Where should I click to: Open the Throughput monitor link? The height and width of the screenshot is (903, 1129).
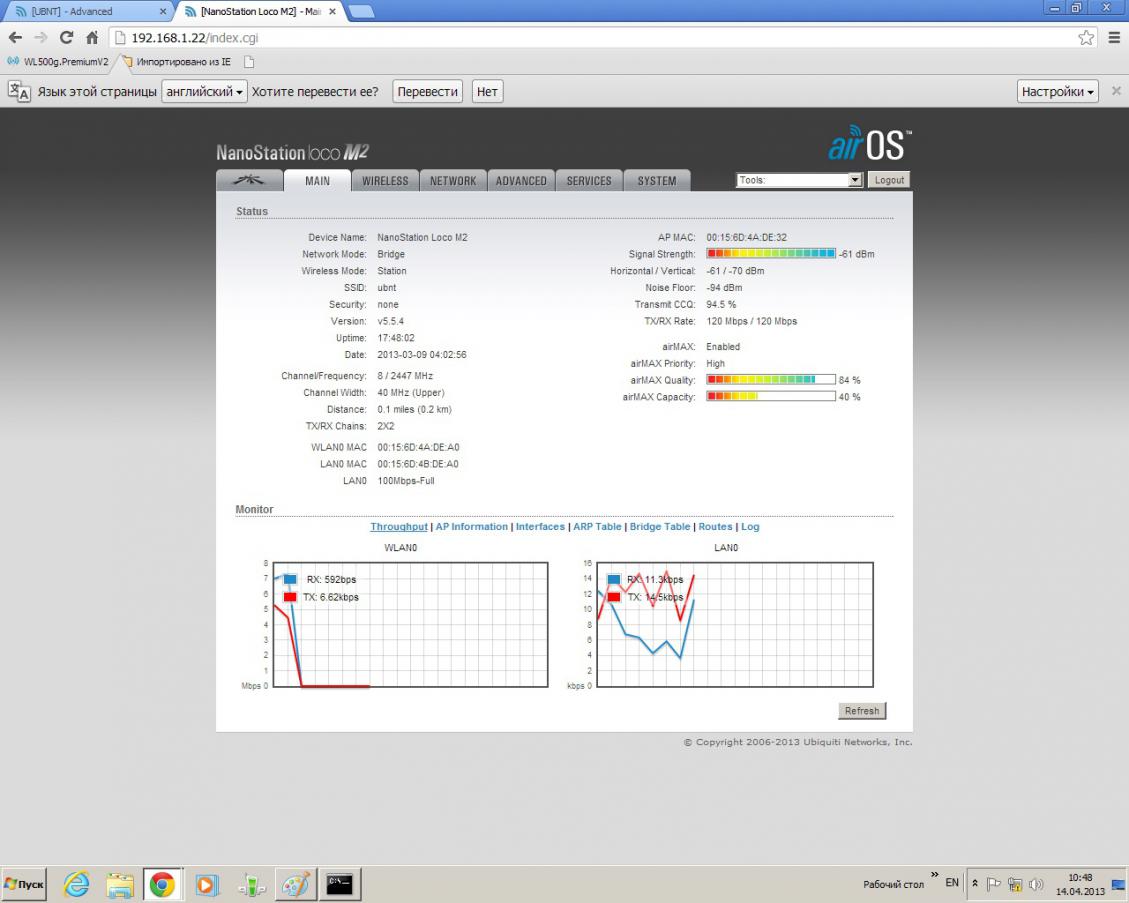pos(399,527)
